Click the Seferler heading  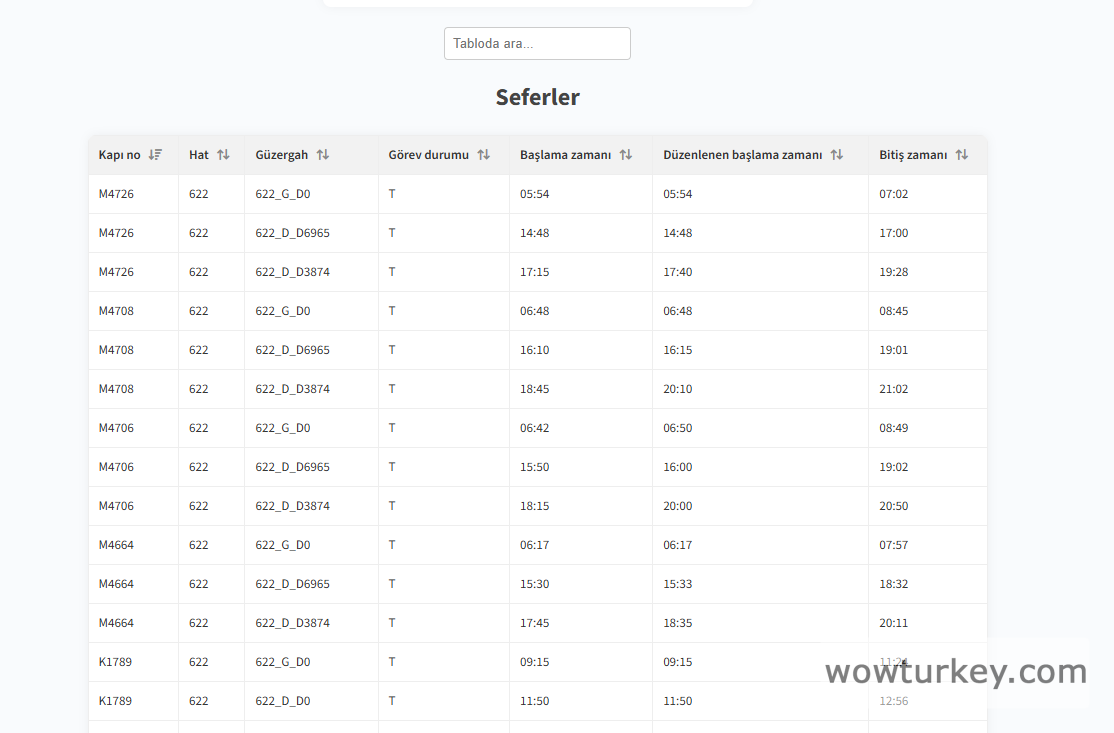[537, 97]
